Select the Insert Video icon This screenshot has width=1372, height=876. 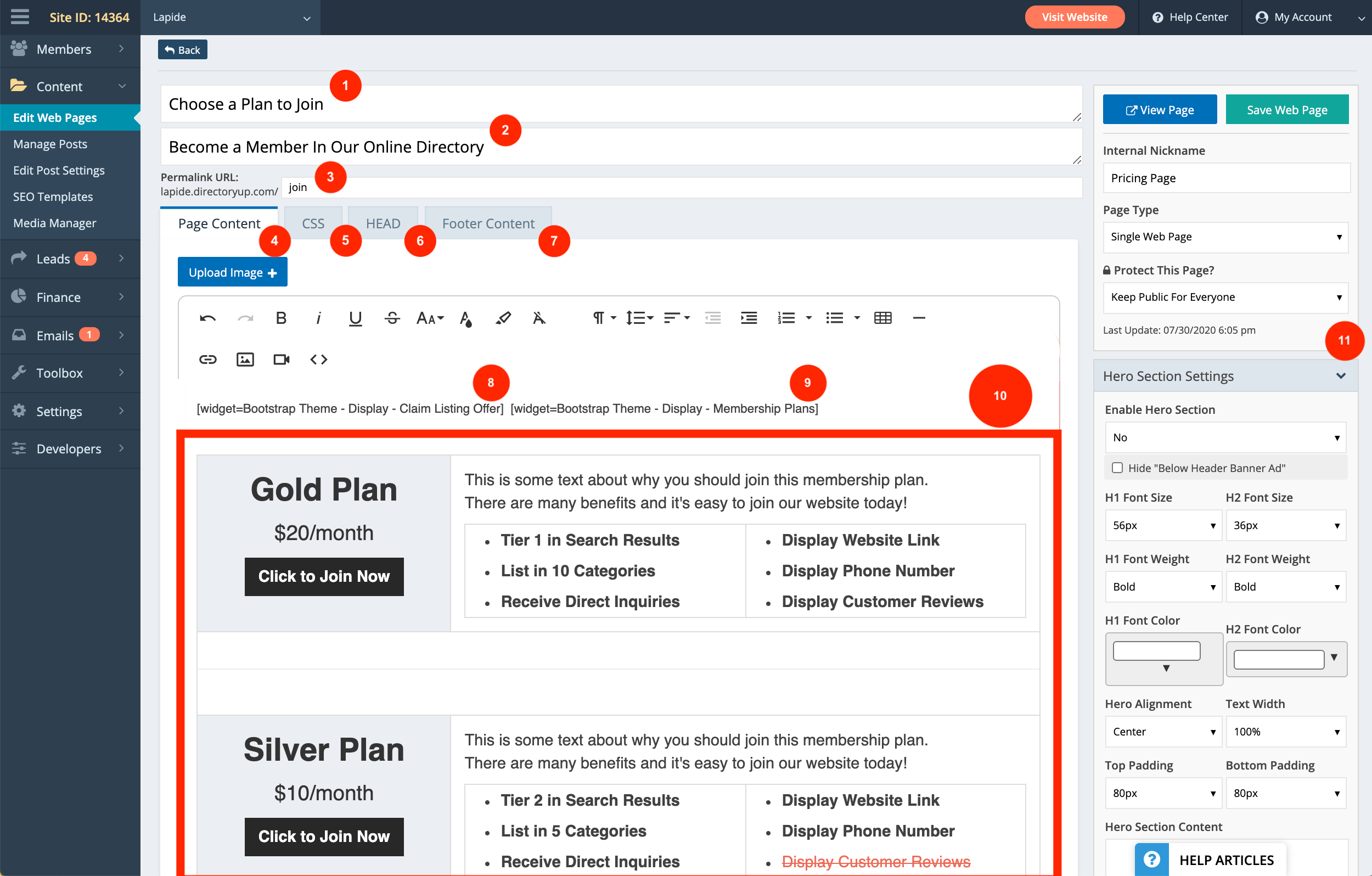coord(281,359)
